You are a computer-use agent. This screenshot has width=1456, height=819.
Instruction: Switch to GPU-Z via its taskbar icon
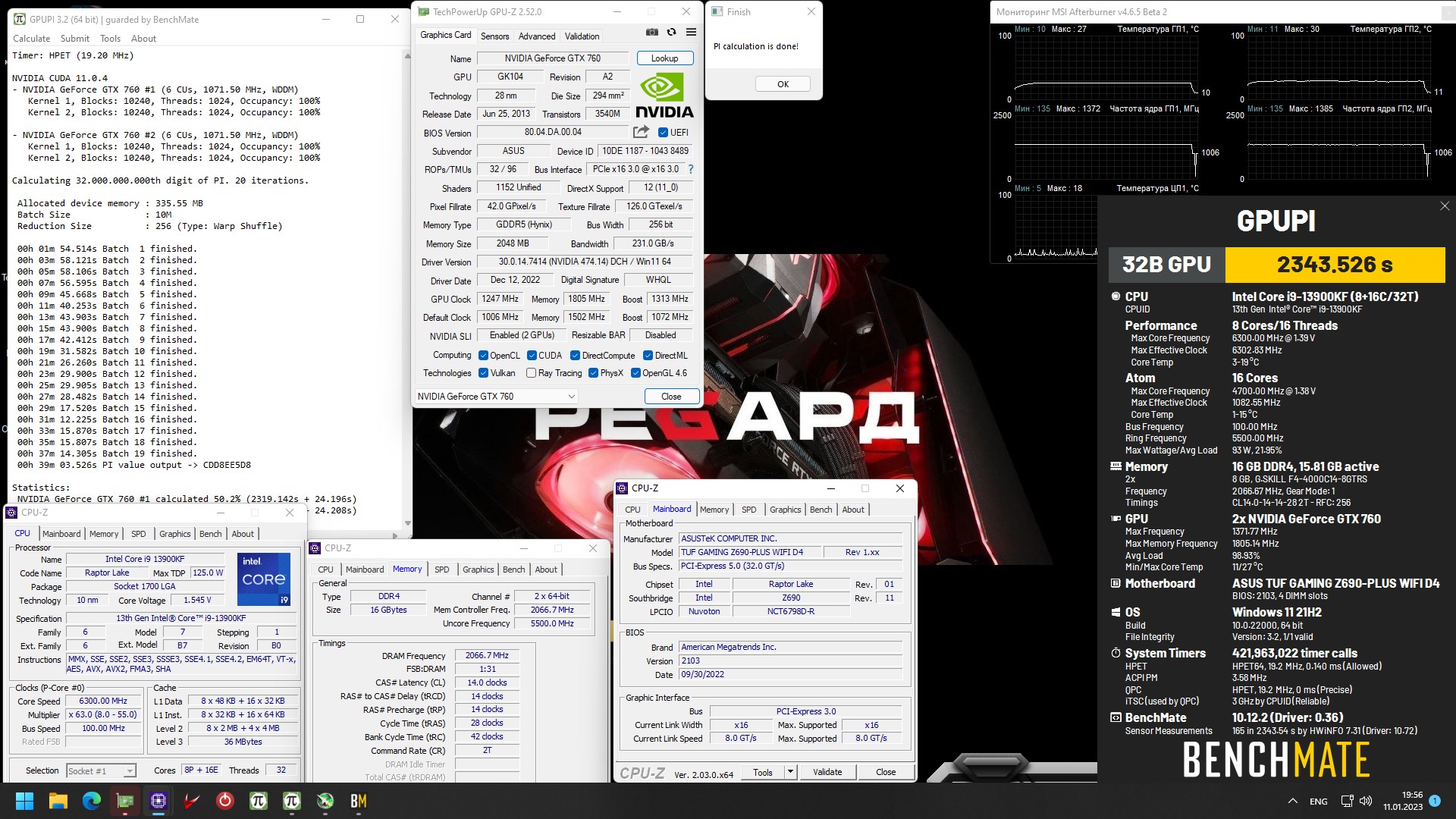pos(125,801)
